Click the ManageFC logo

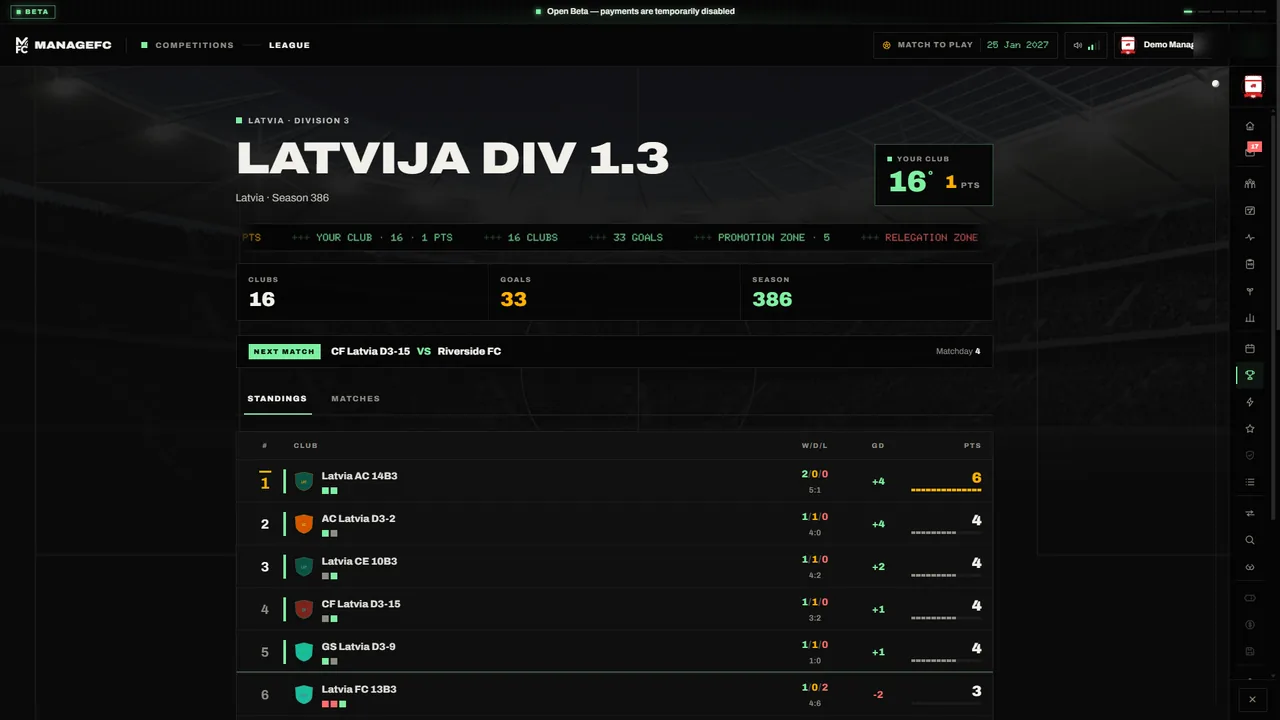pos(63,45)
